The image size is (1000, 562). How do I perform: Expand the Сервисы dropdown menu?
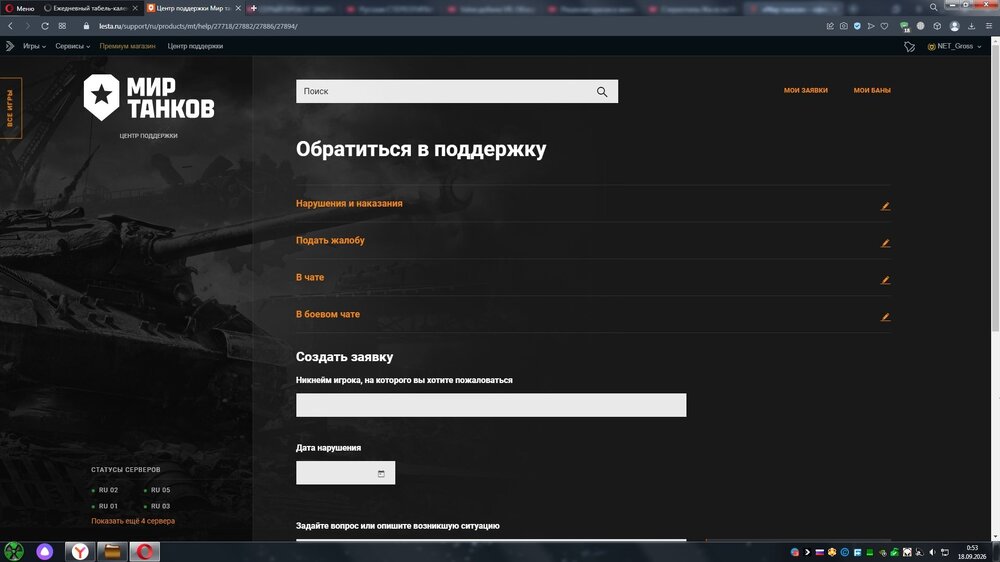[72, 46]
